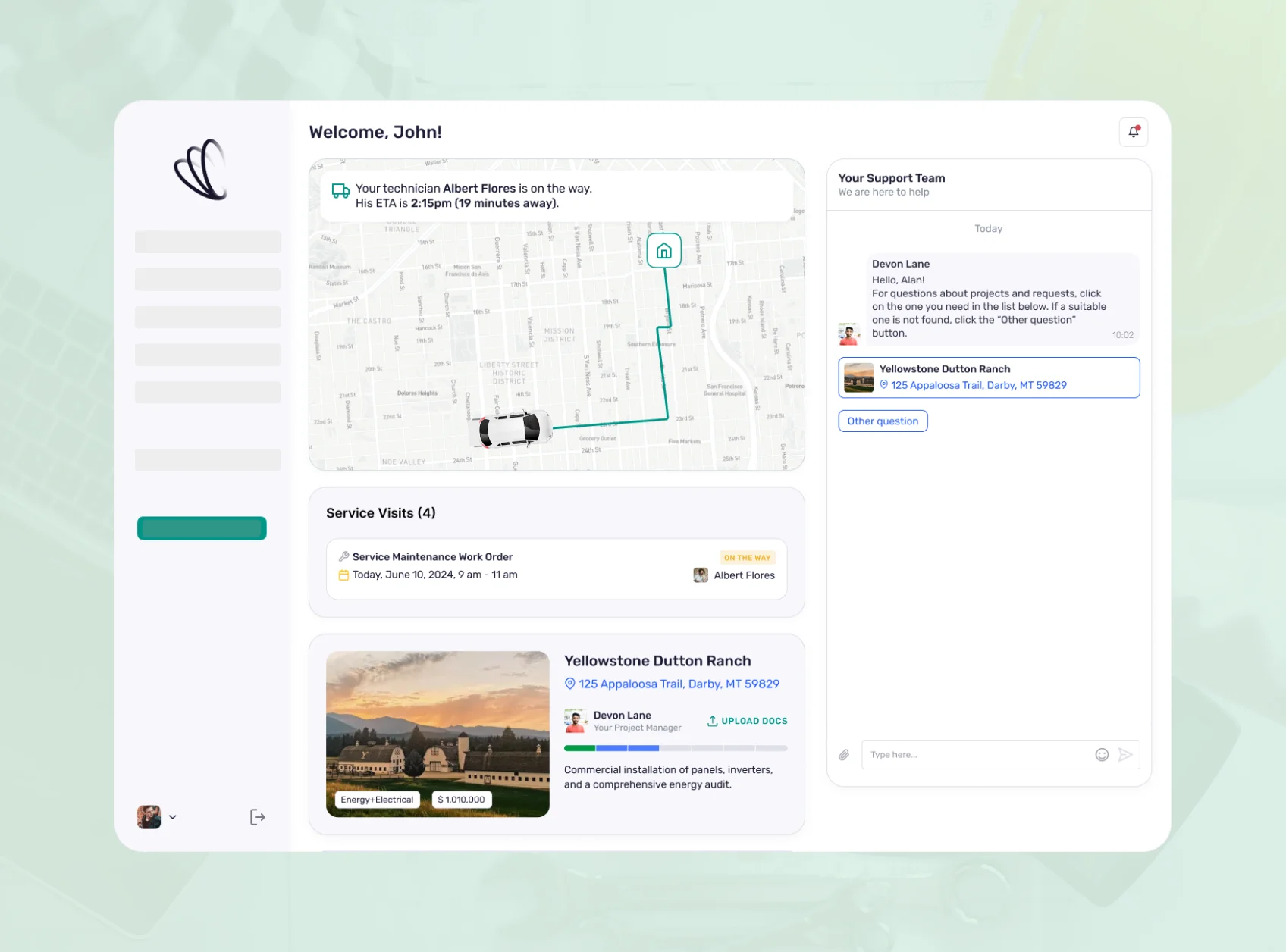Click the green highlighted sidebar item
This screenshot has width=1286, height=952.
point(202,528)
